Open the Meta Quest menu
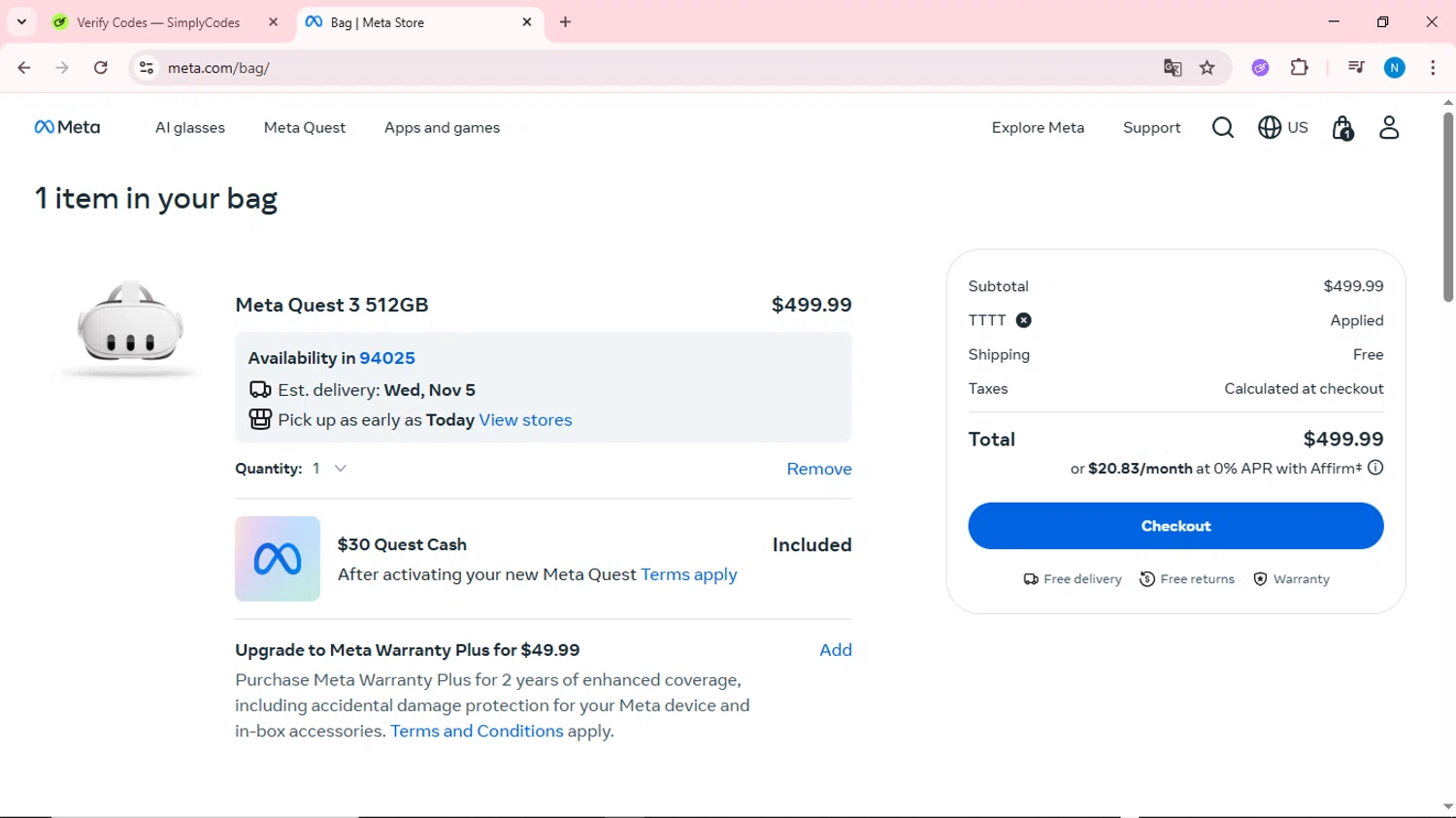1456x818 pixels. [x=305, y=127]
